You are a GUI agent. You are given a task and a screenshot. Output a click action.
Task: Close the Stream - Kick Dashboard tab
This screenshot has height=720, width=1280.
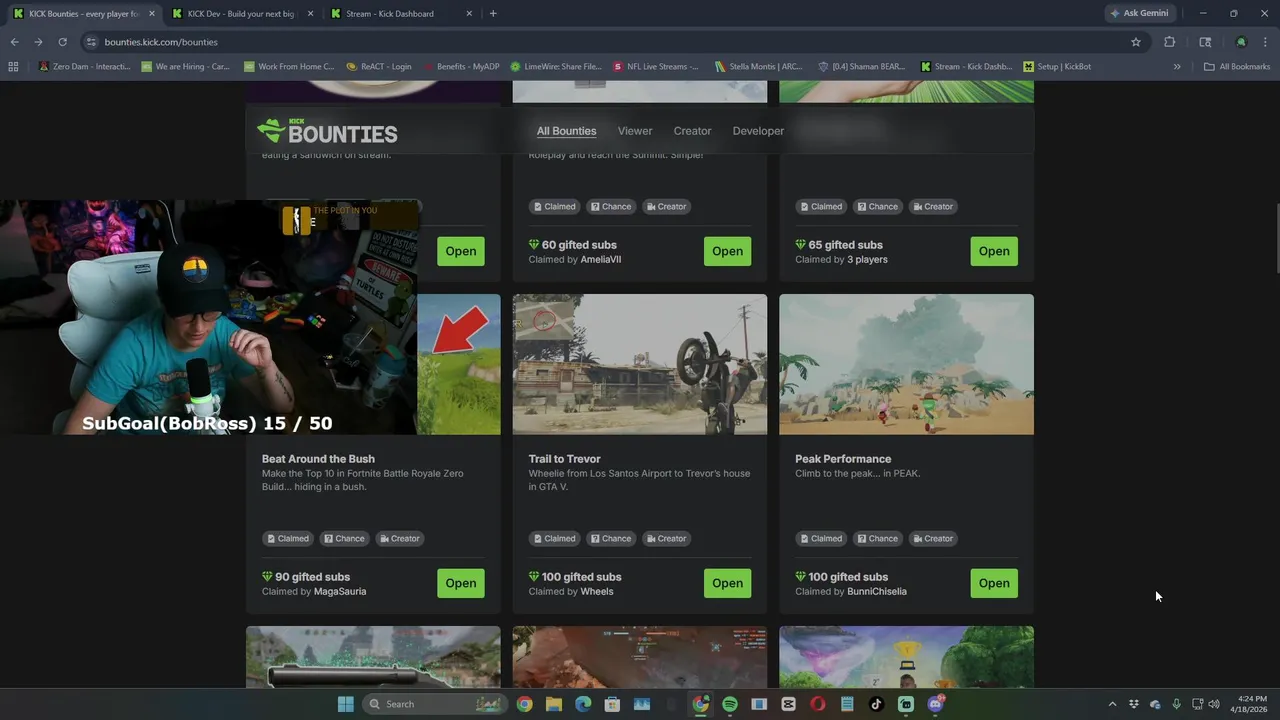coord(469,14)
